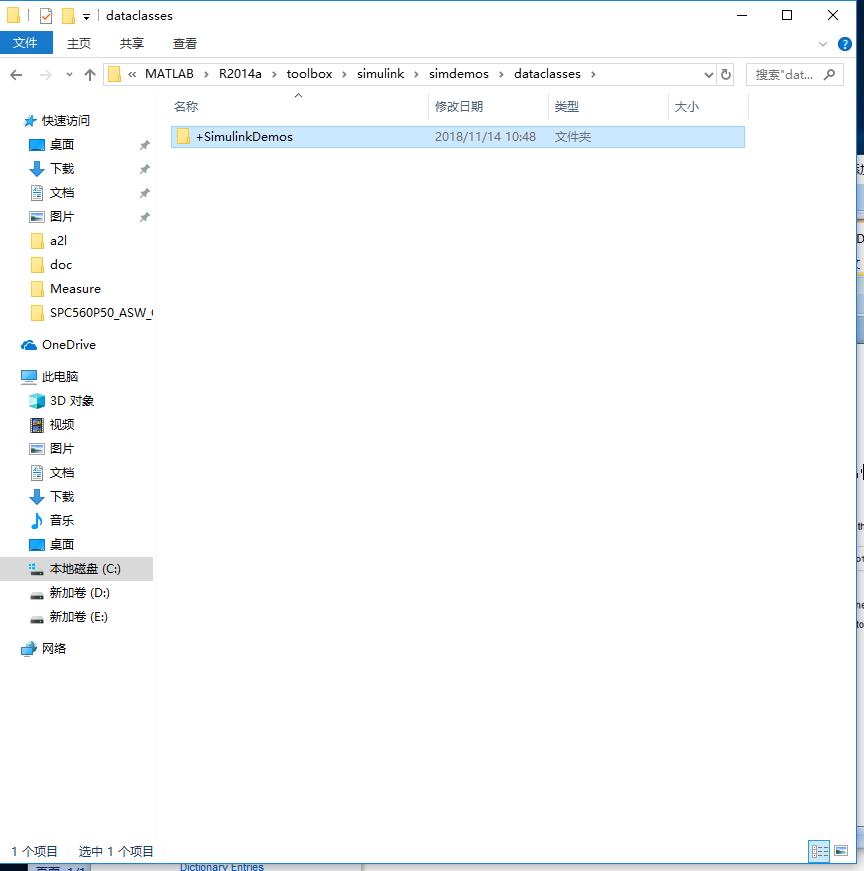864x871 pixels.
Task: Go up one folder level with the up arrow
Action: click(90, 74)
